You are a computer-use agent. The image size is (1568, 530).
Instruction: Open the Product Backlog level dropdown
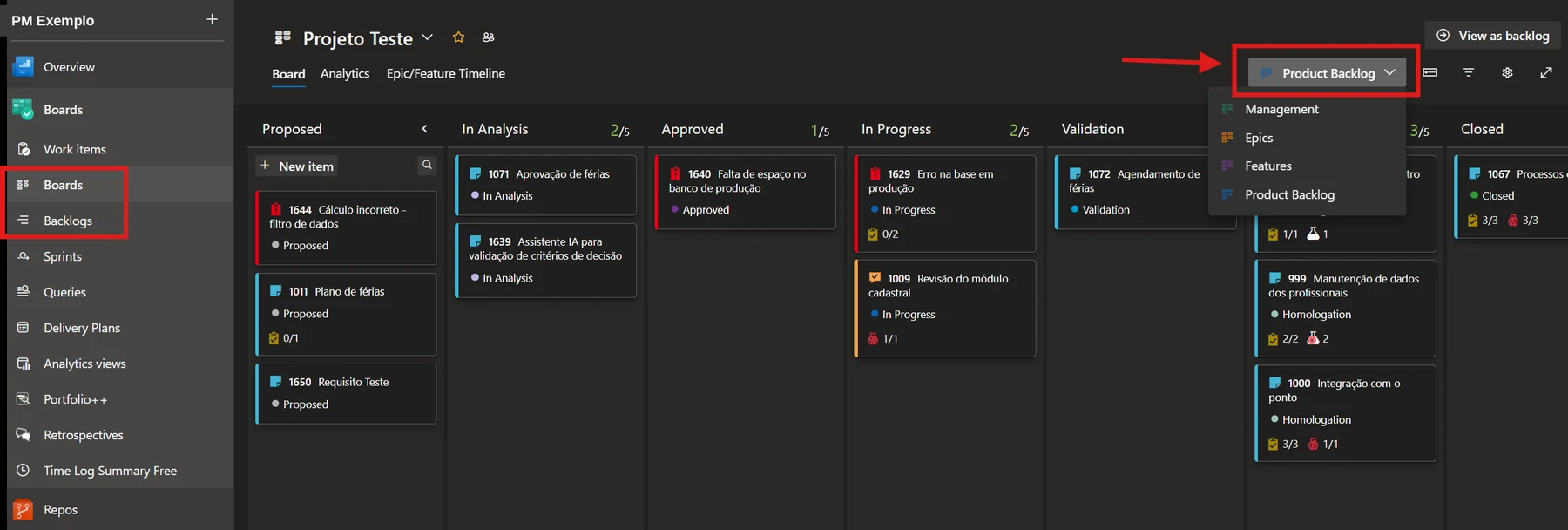click(x=1327, y=73)
